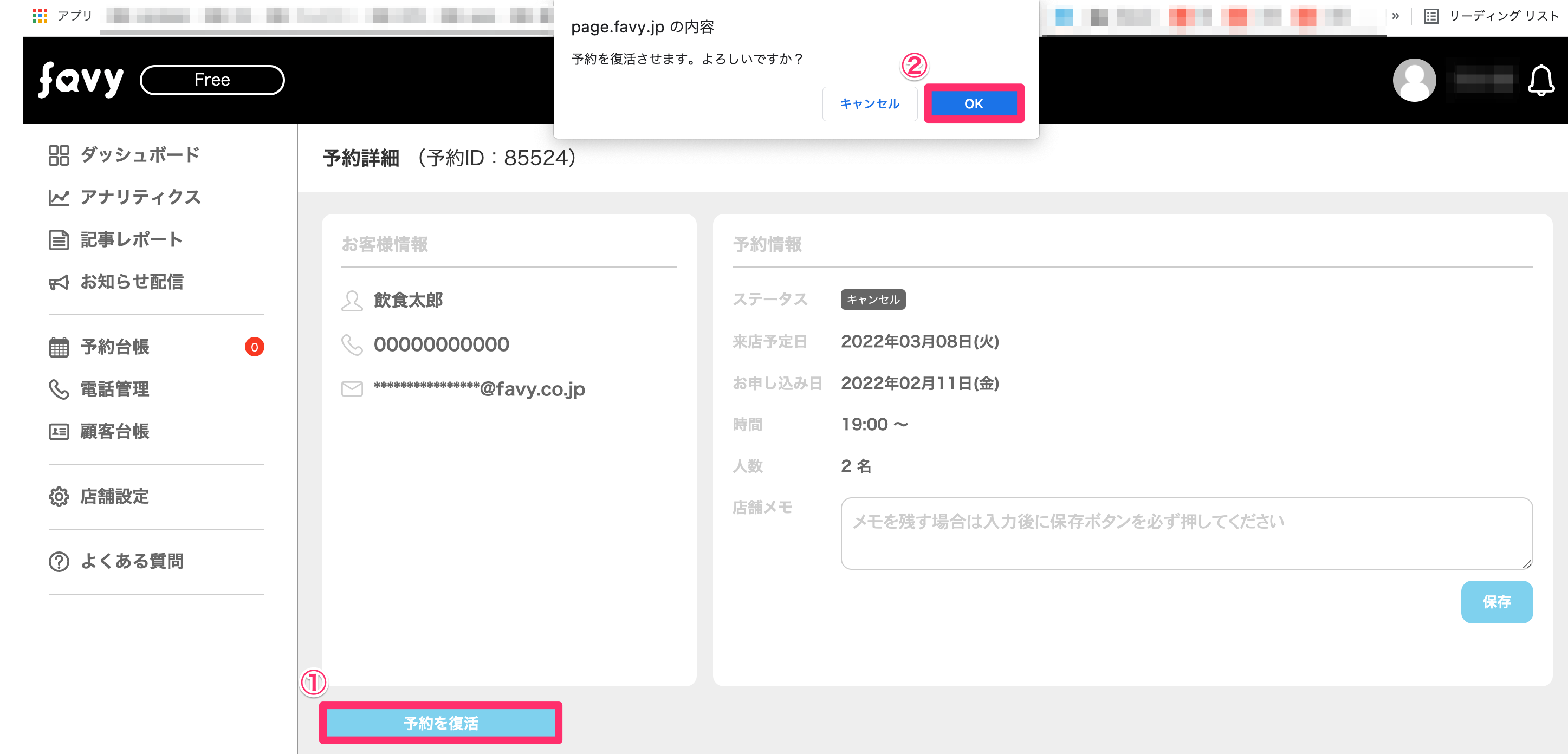
Task: Click the お知らせ配信 megaphone icon
Action: pos(59,282)
